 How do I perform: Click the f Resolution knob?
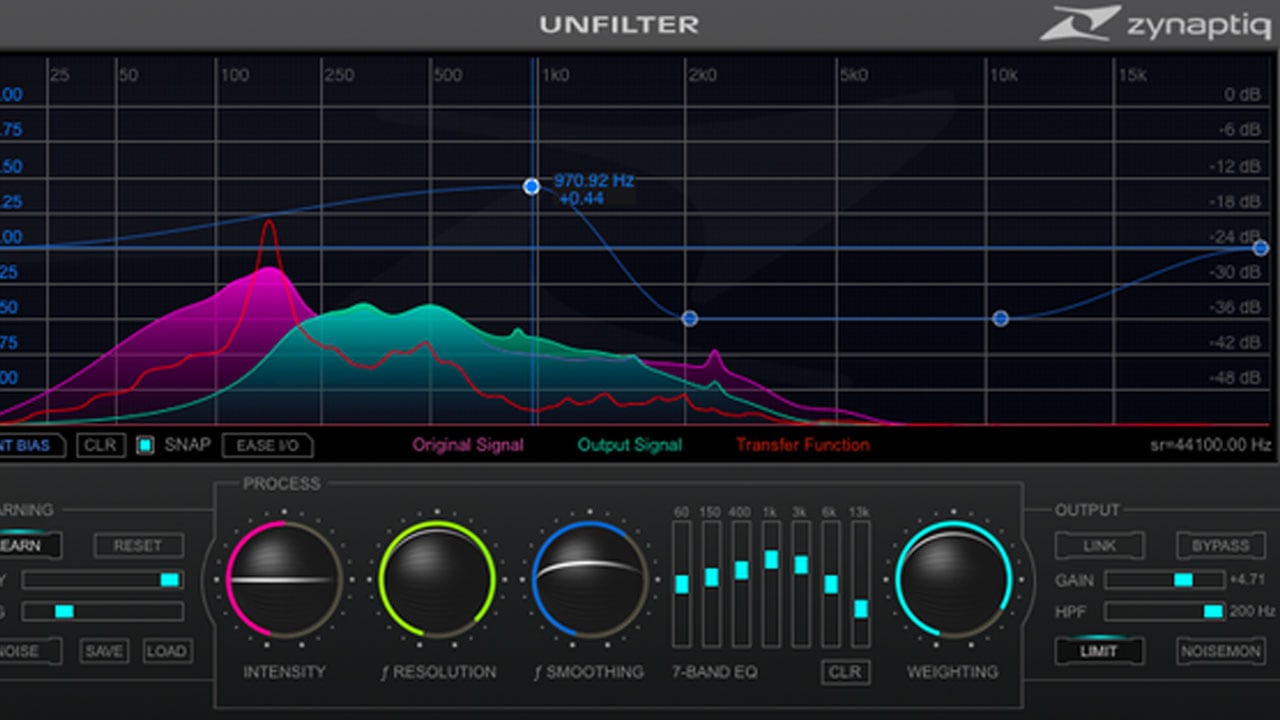click(437, 578)
